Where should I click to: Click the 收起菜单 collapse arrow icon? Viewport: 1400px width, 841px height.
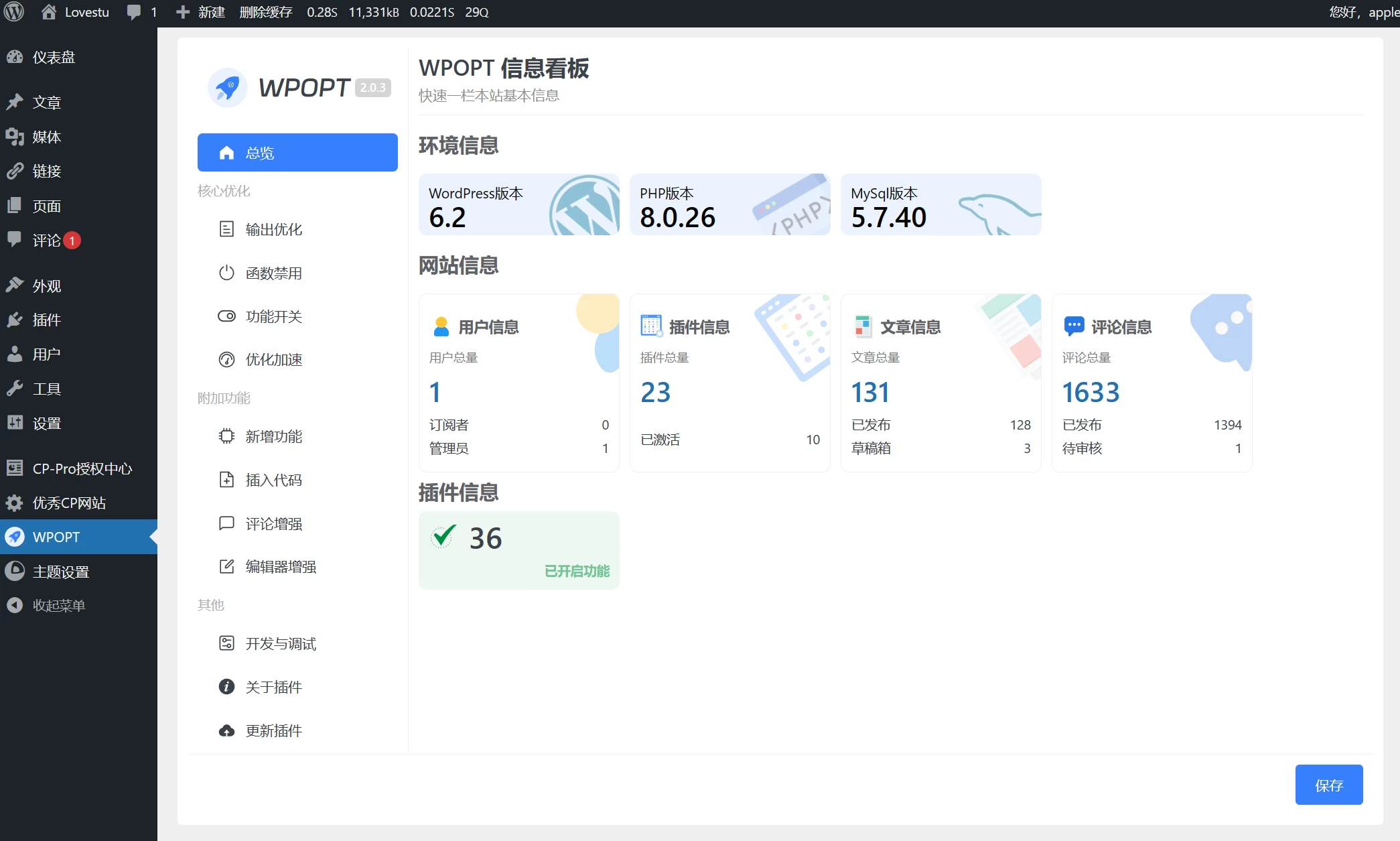[x=15, y=606]
